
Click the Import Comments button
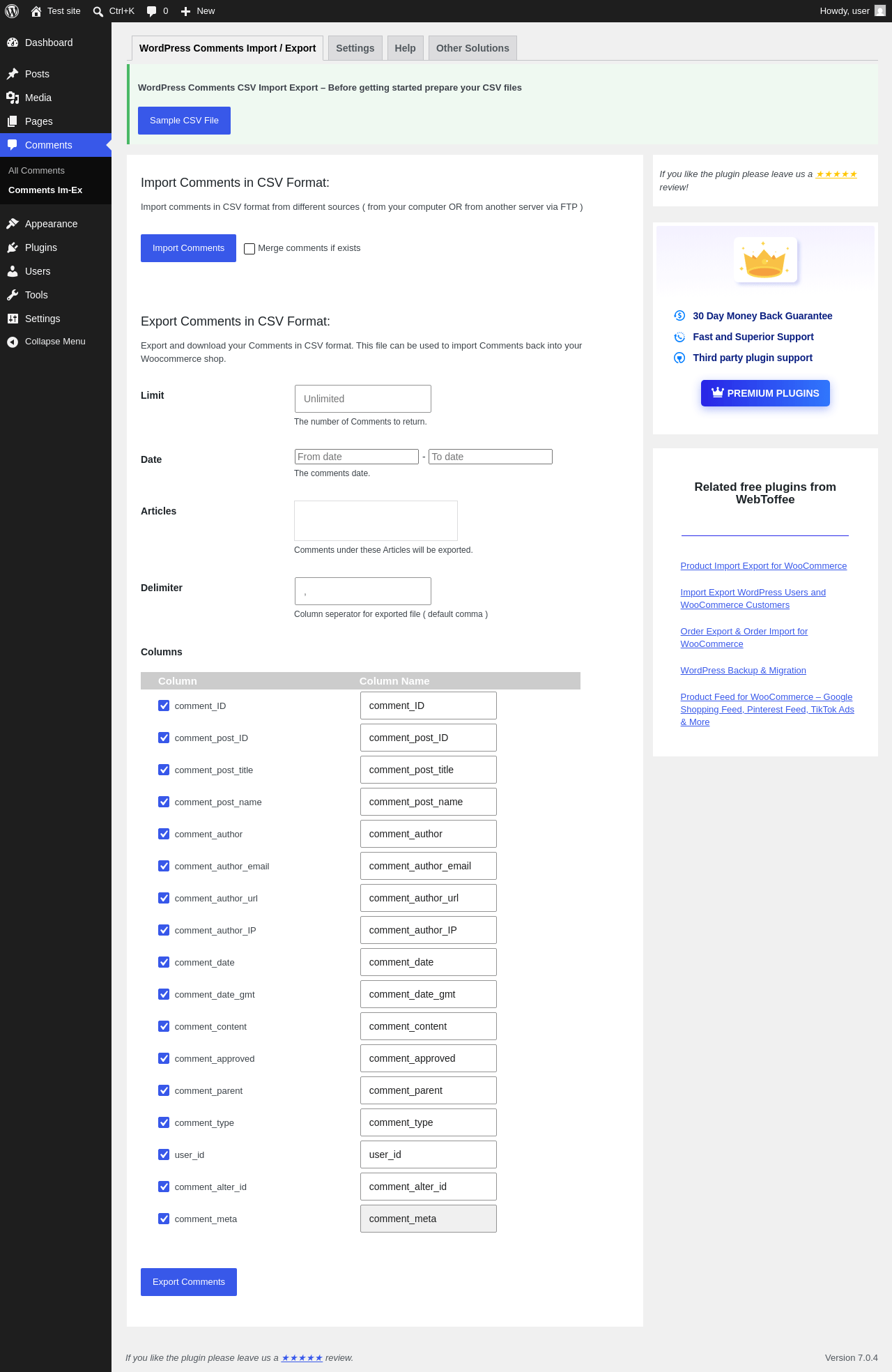pos(188,248)
